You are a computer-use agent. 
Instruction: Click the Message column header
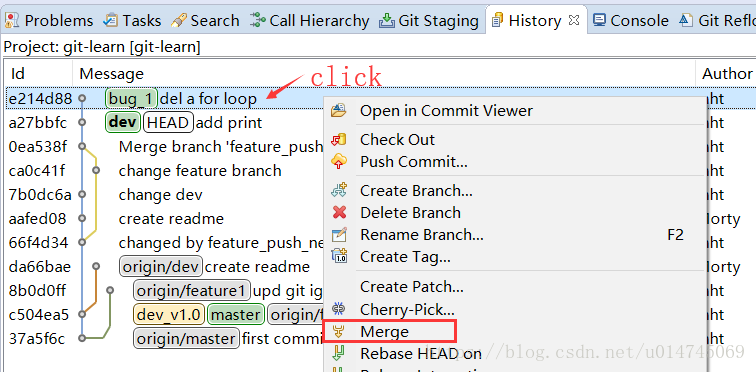coord(111,74)
